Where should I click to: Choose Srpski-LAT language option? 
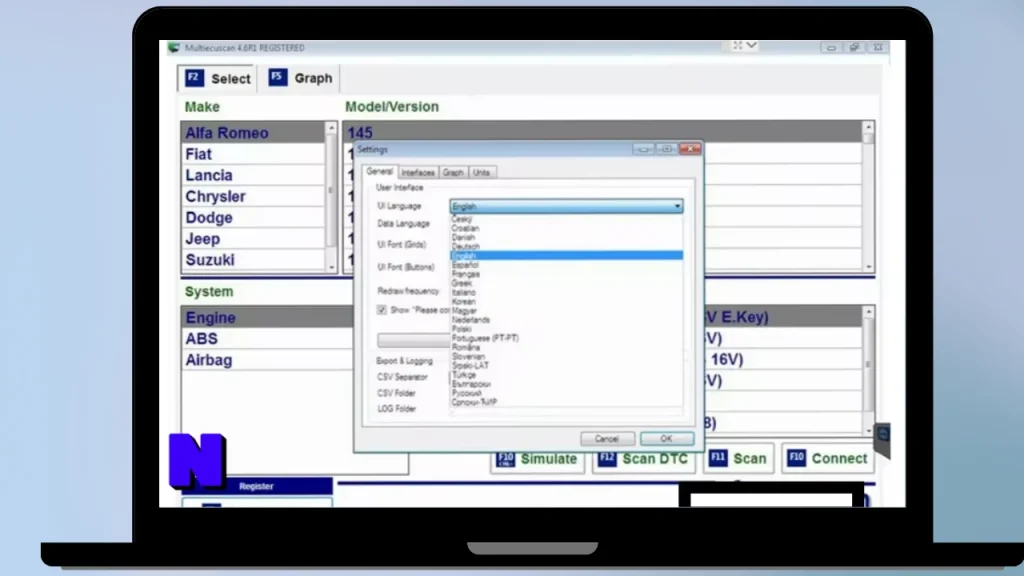coord(566,366)
